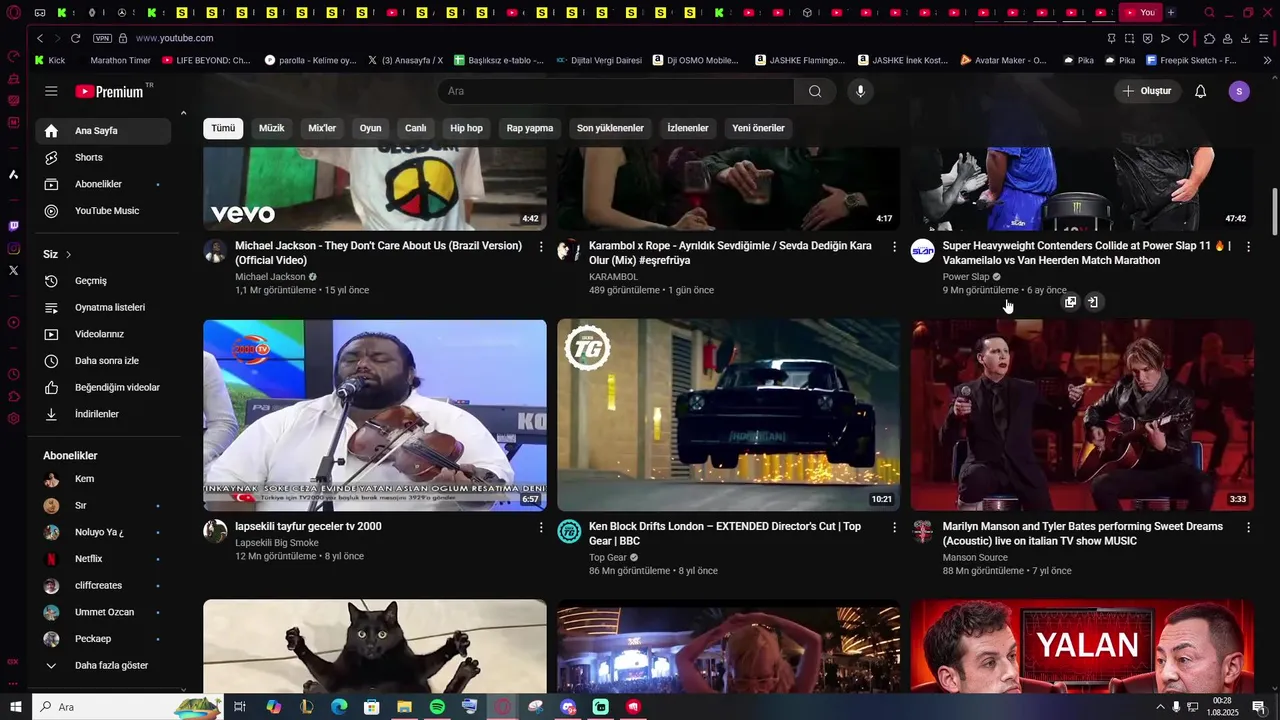Viewport: 1280px width, 720px height.
Task: Open the YouTube guide hamburger menu
Action: coord(51,91)
